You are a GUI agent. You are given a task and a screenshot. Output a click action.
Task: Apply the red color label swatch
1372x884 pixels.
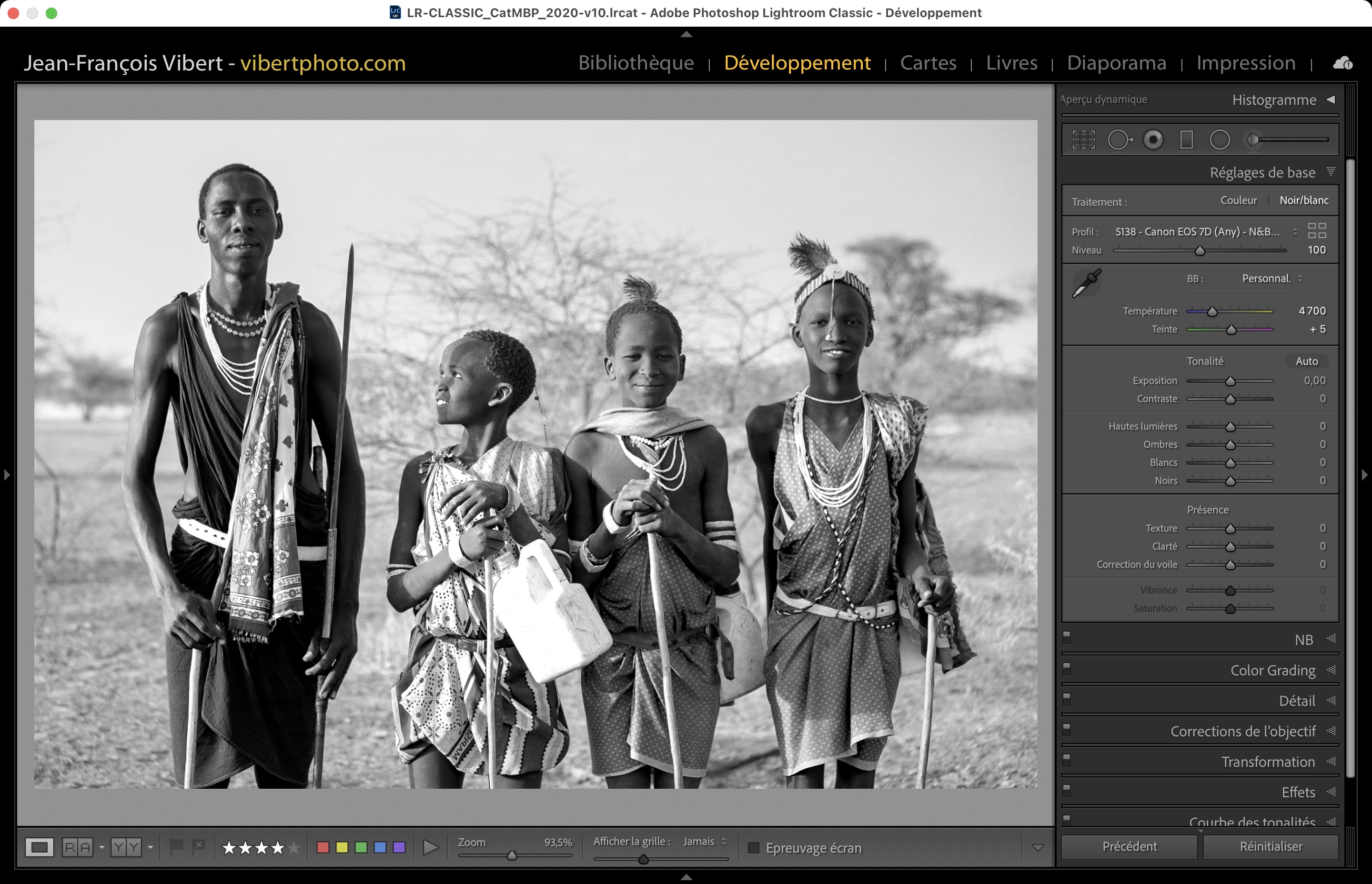coord(323,847)
